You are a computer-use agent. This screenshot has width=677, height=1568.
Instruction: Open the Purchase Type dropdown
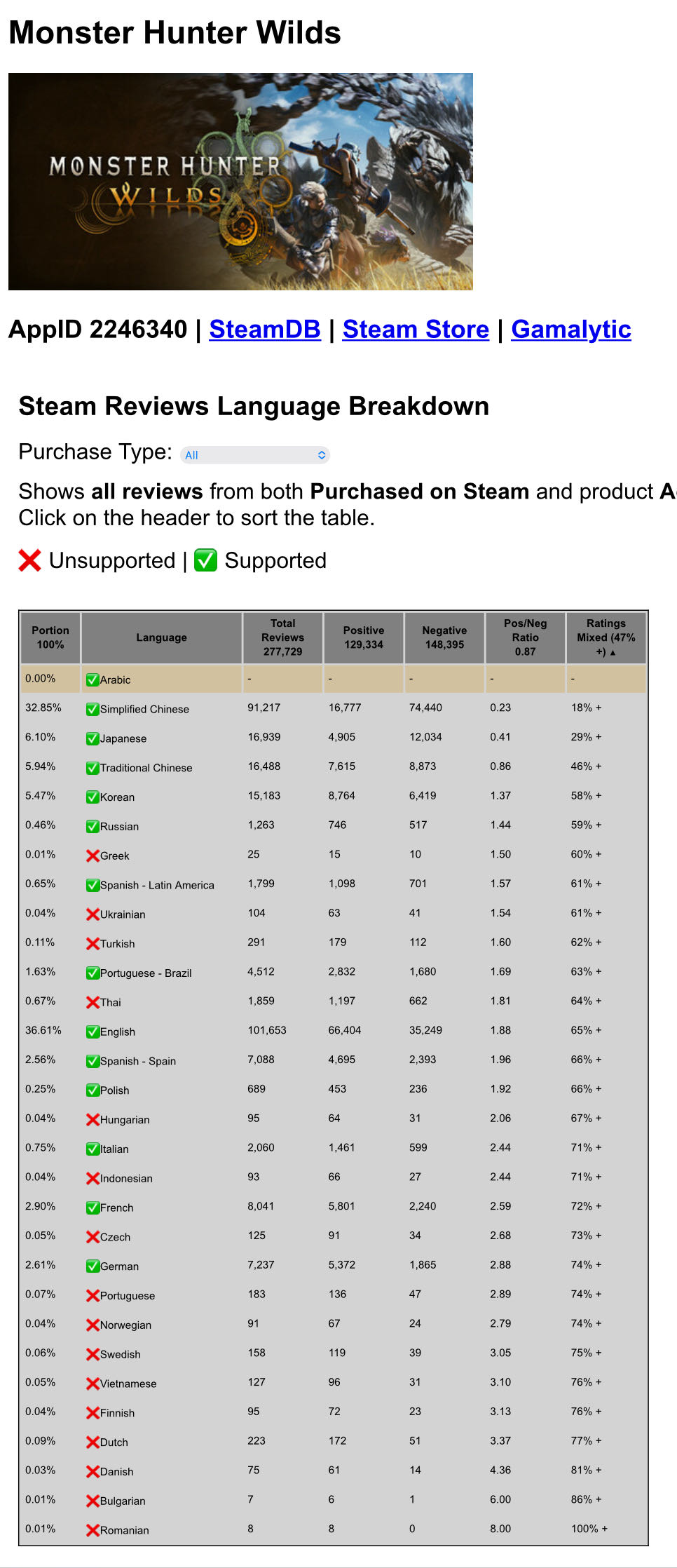(255, 455)
